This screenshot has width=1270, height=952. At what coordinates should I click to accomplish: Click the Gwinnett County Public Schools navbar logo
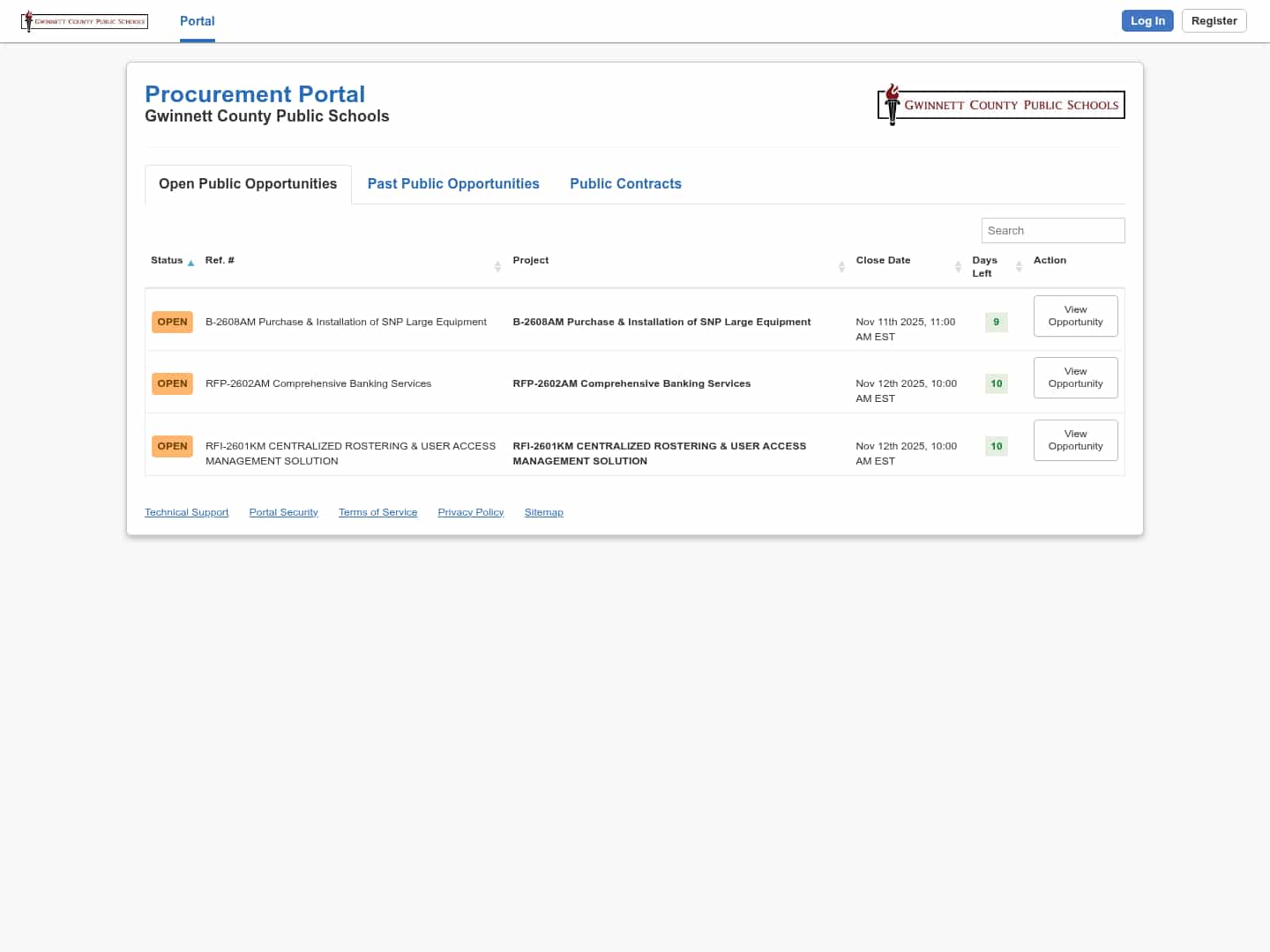pyautogui.click(x=85, y=21)
